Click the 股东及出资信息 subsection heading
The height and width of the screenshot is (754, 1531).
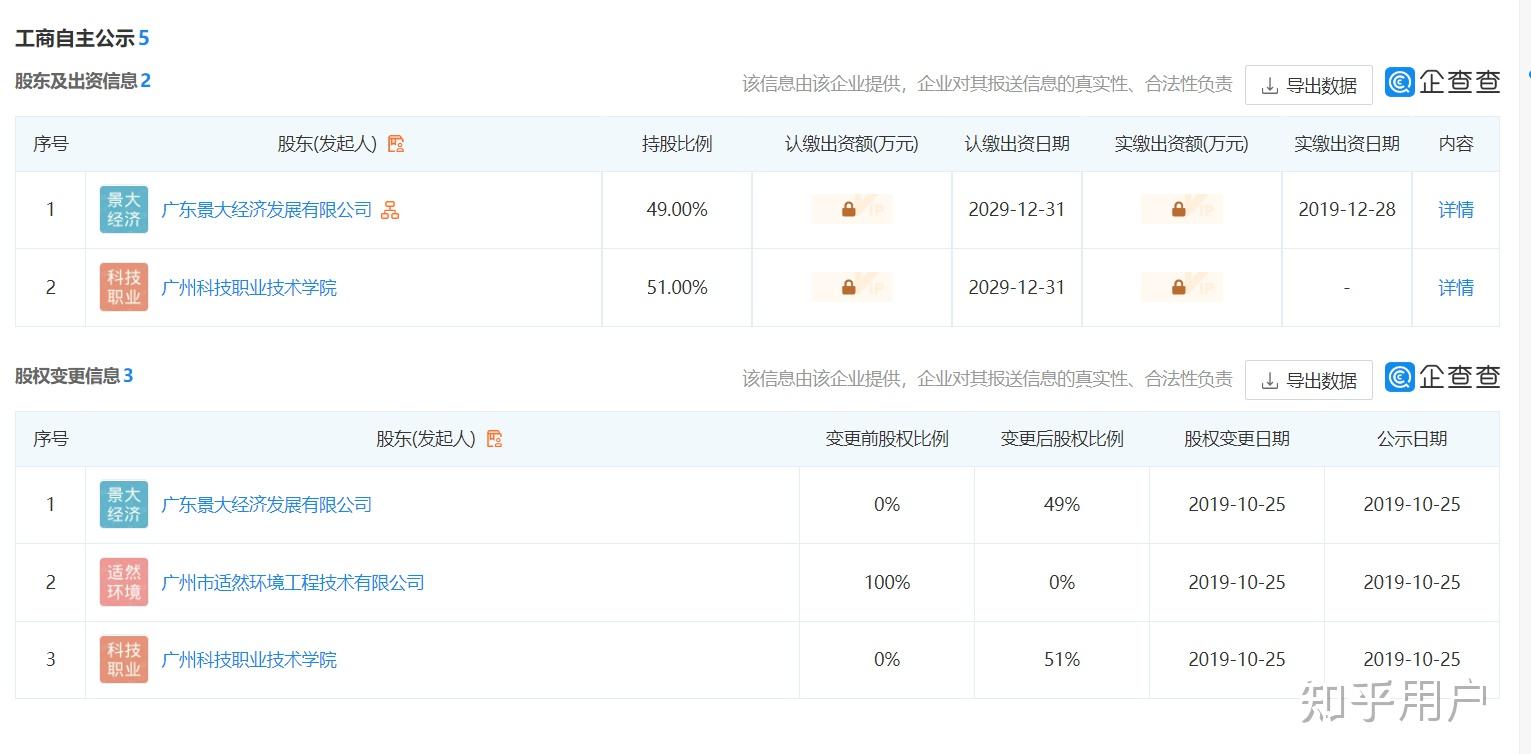(76, 81)
